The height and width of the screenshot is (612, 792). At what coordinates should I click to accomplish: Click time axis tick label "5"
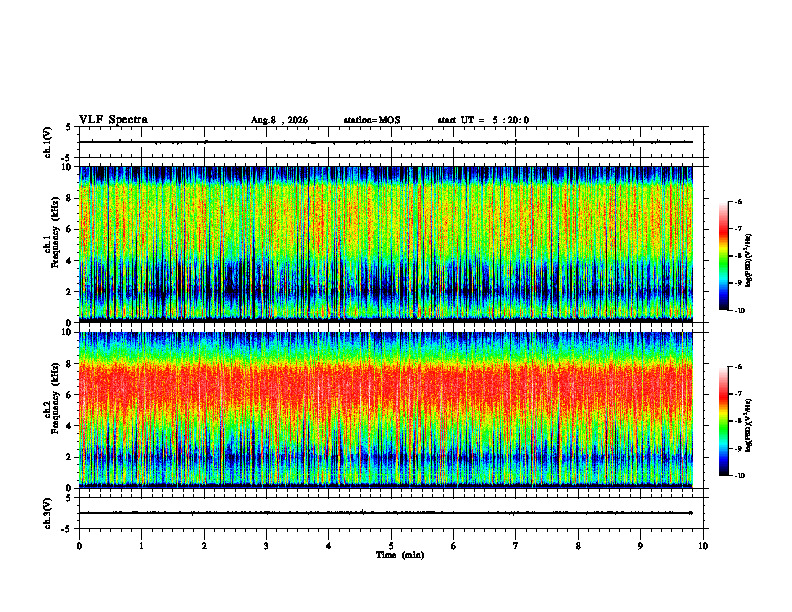tap(391, 546)
